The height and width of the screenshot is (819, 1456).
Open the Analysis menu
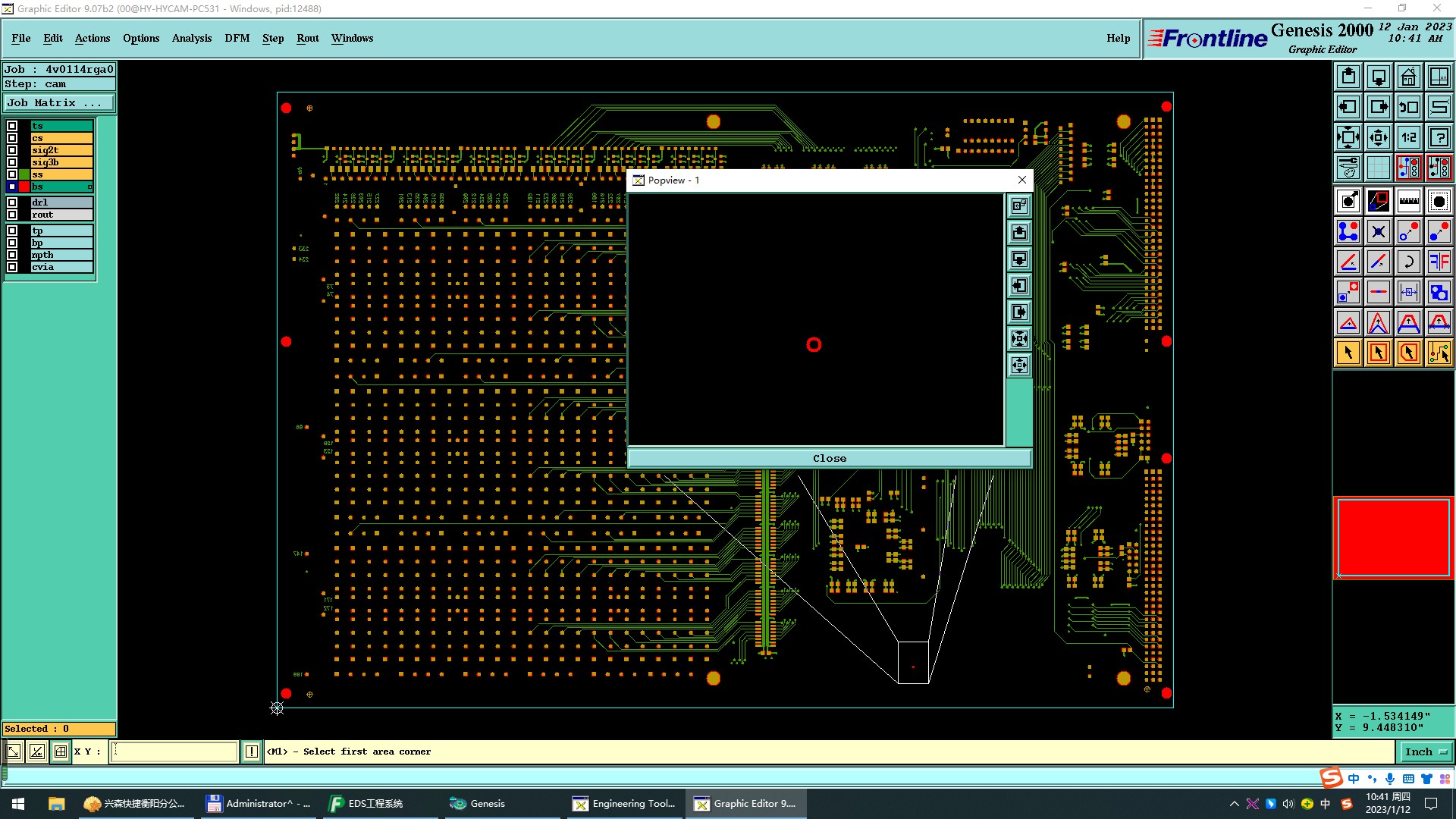pyautogui.click(x=191, y=38)
